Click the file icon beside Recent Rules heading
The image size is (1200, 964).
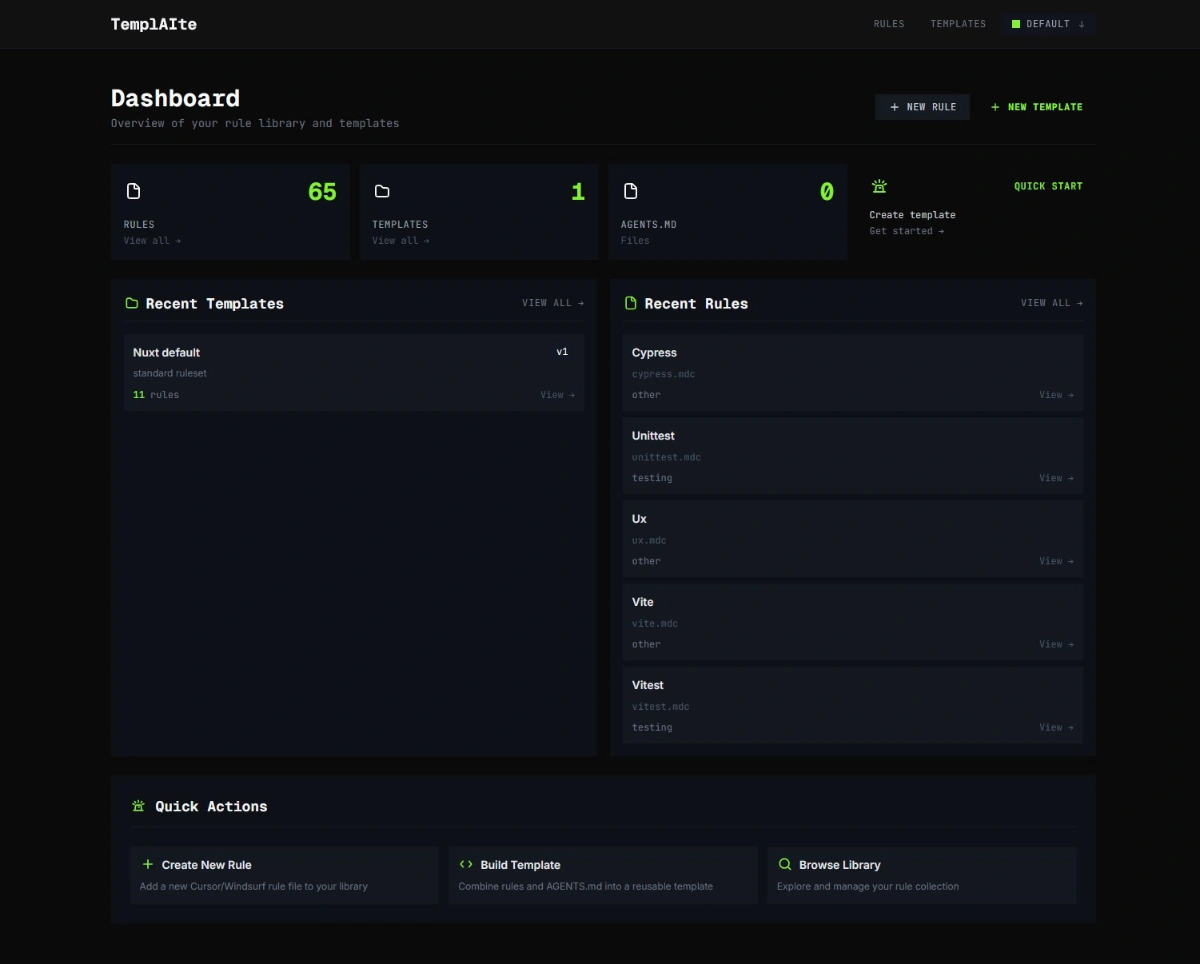coord(630,303)
